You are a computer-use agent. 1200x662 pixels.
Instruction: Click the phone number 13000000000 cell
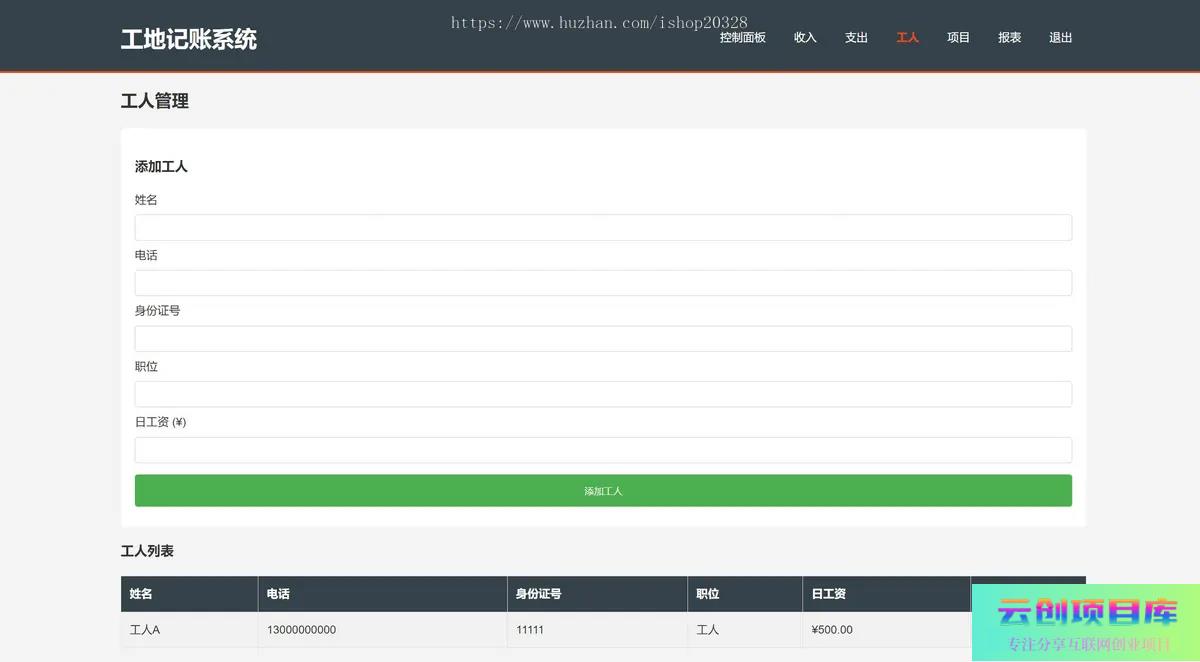pos(301,630)
